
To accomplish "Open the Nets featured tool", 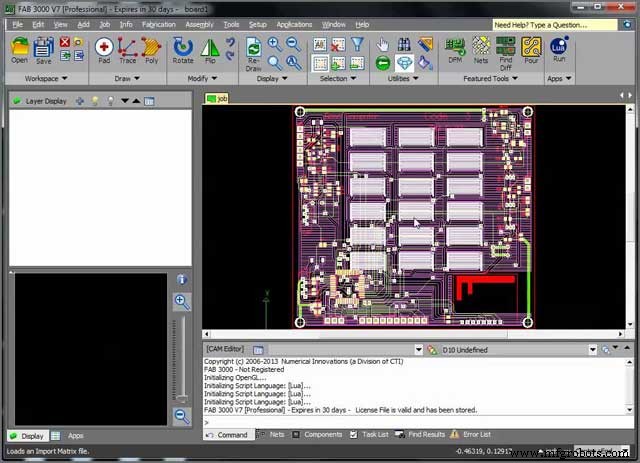I will coord(481,51).
